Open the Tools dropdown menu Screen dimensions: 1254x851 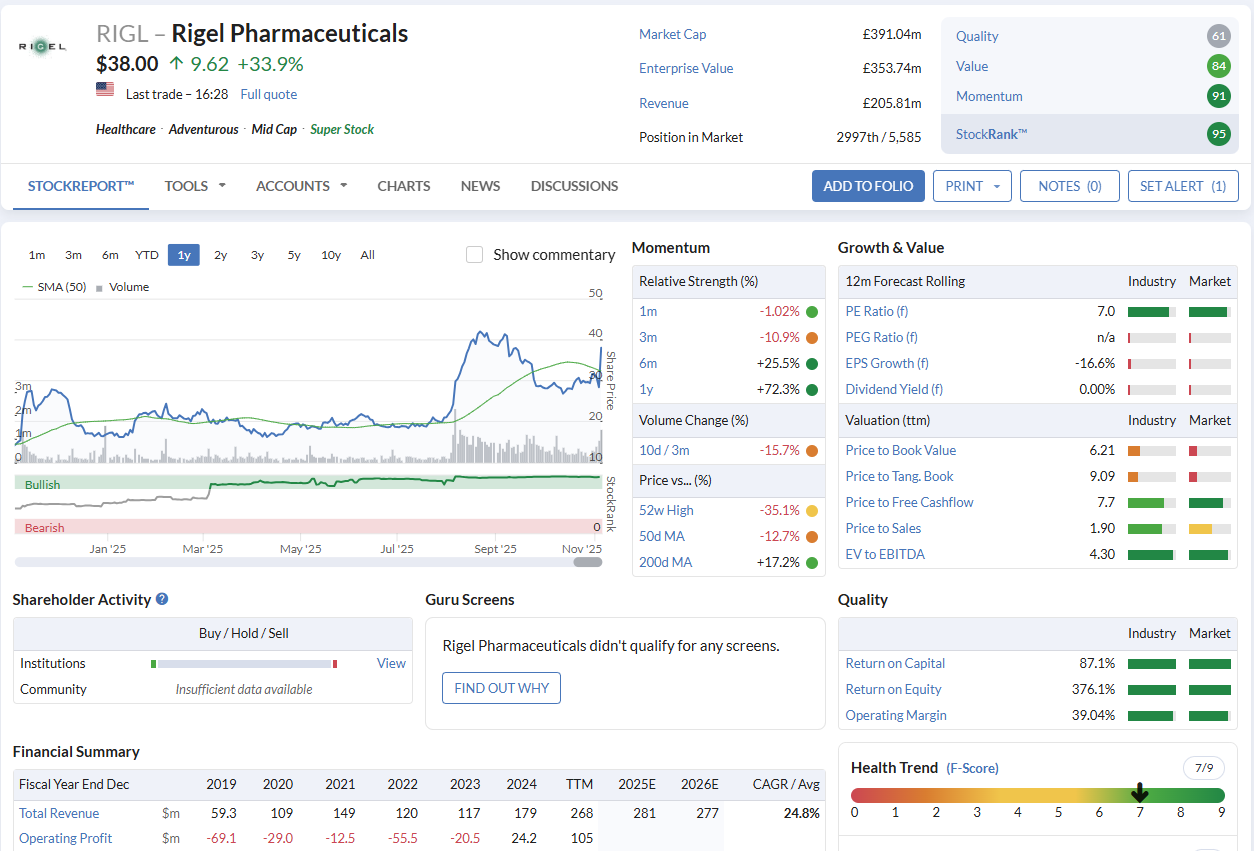[195, 186]
